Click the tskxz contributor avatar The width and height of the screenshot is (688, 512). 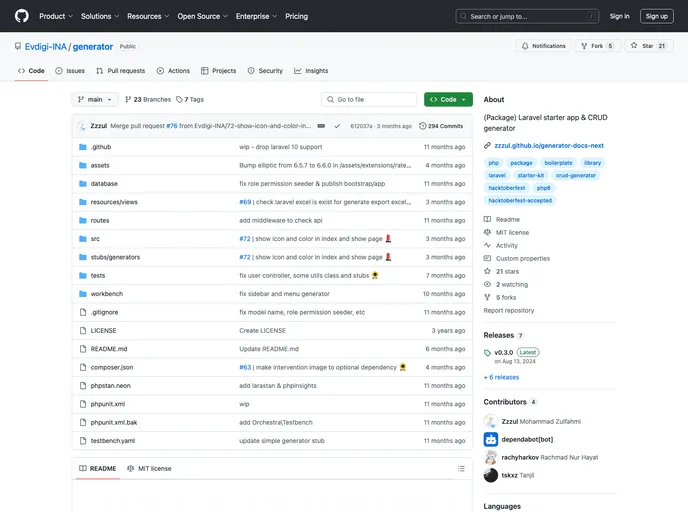click(x=491, y=475)
